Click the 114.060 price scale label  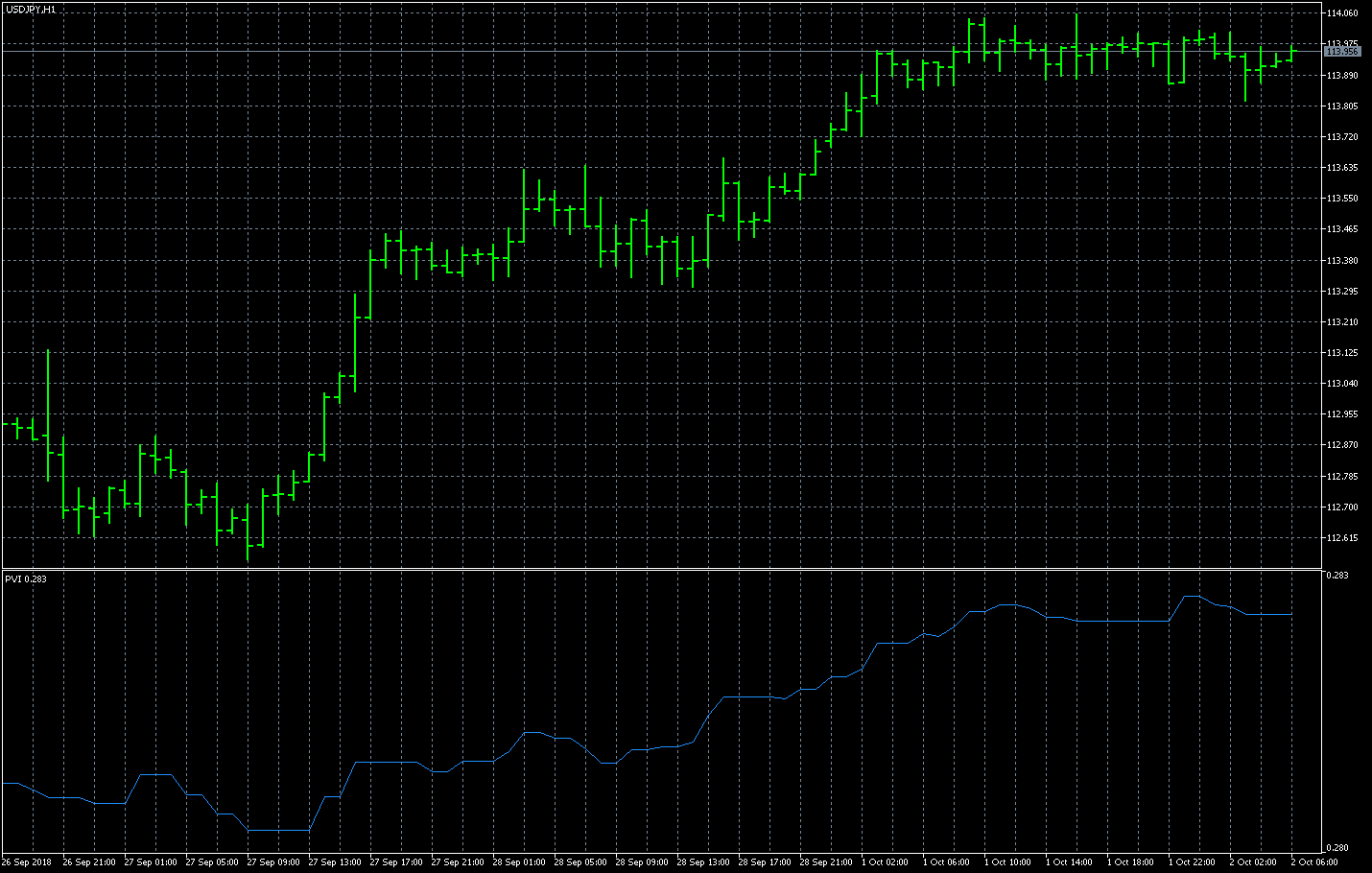click(x=1342, y=13)
